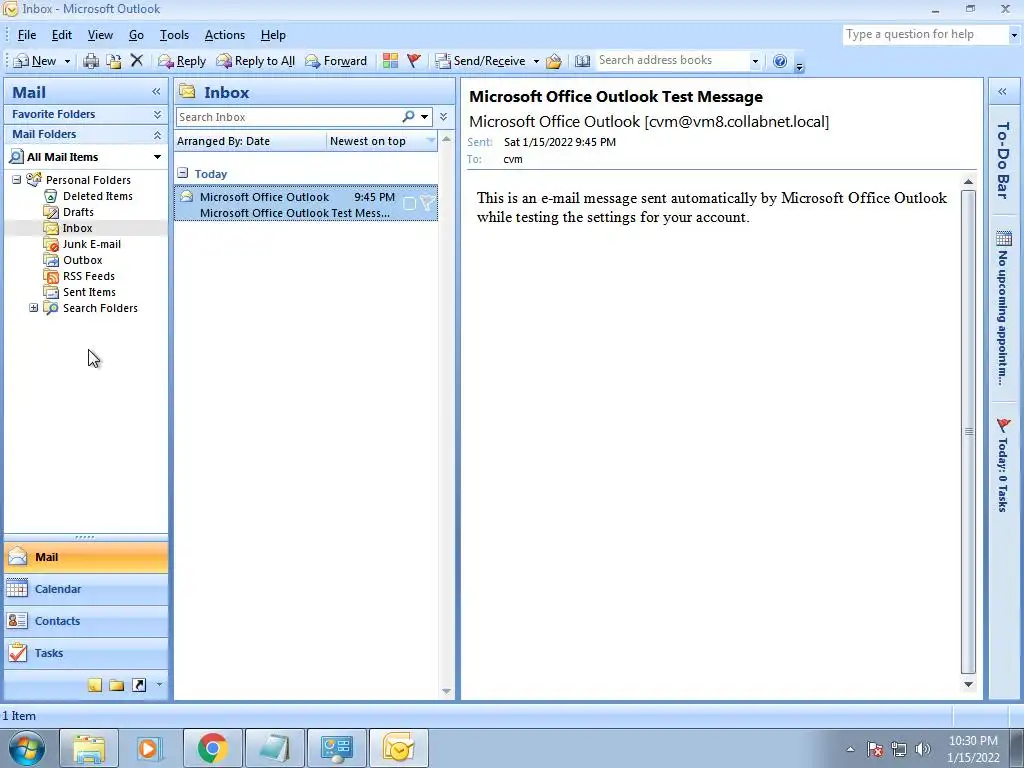Screen dimensions: 1024x768
Task: Select the Drafts folder
Action: [x=78, y=212]
